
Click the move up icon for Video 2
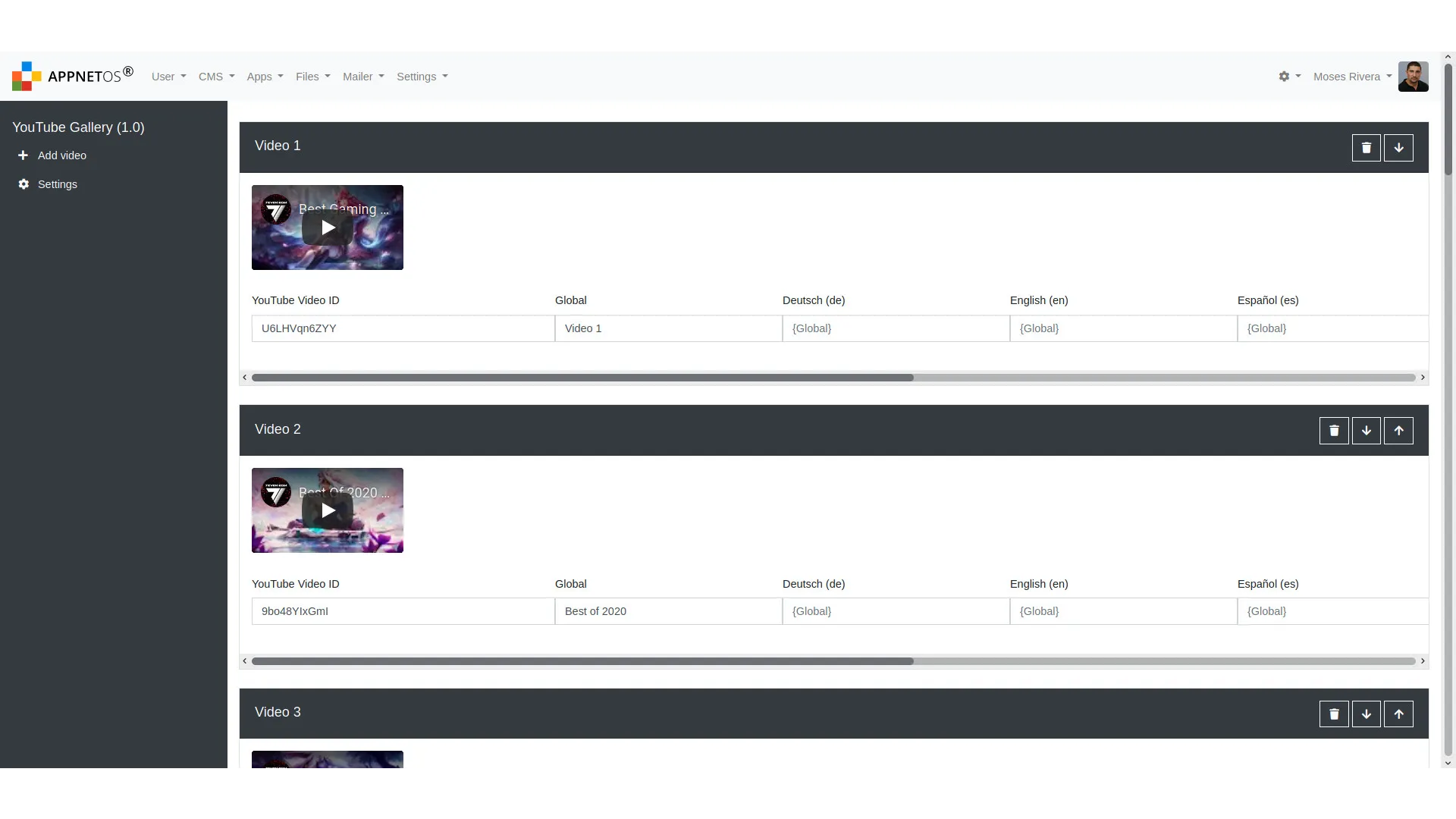click(x=1398, y=430)
